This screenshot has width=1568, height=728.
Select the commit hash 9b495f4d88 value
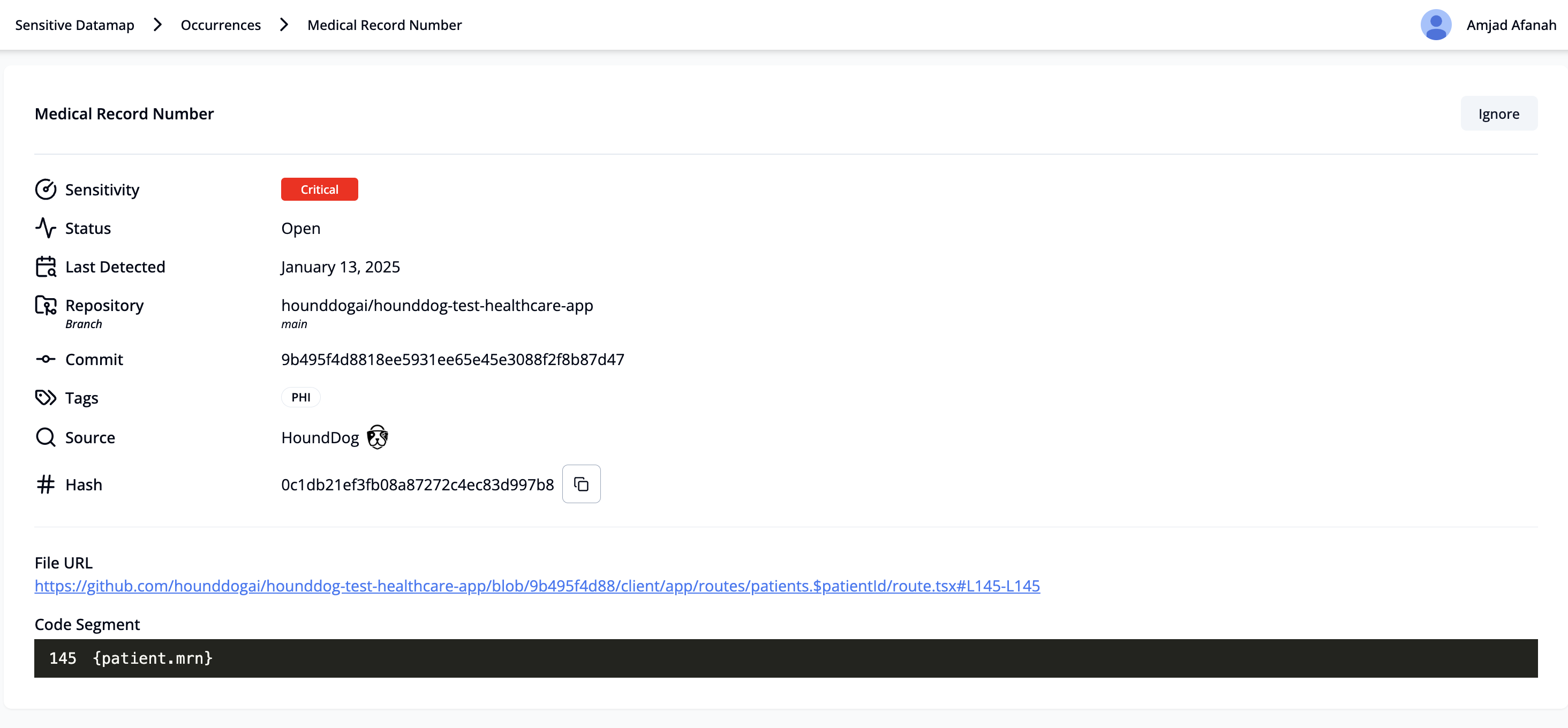[x=453, y=359]
